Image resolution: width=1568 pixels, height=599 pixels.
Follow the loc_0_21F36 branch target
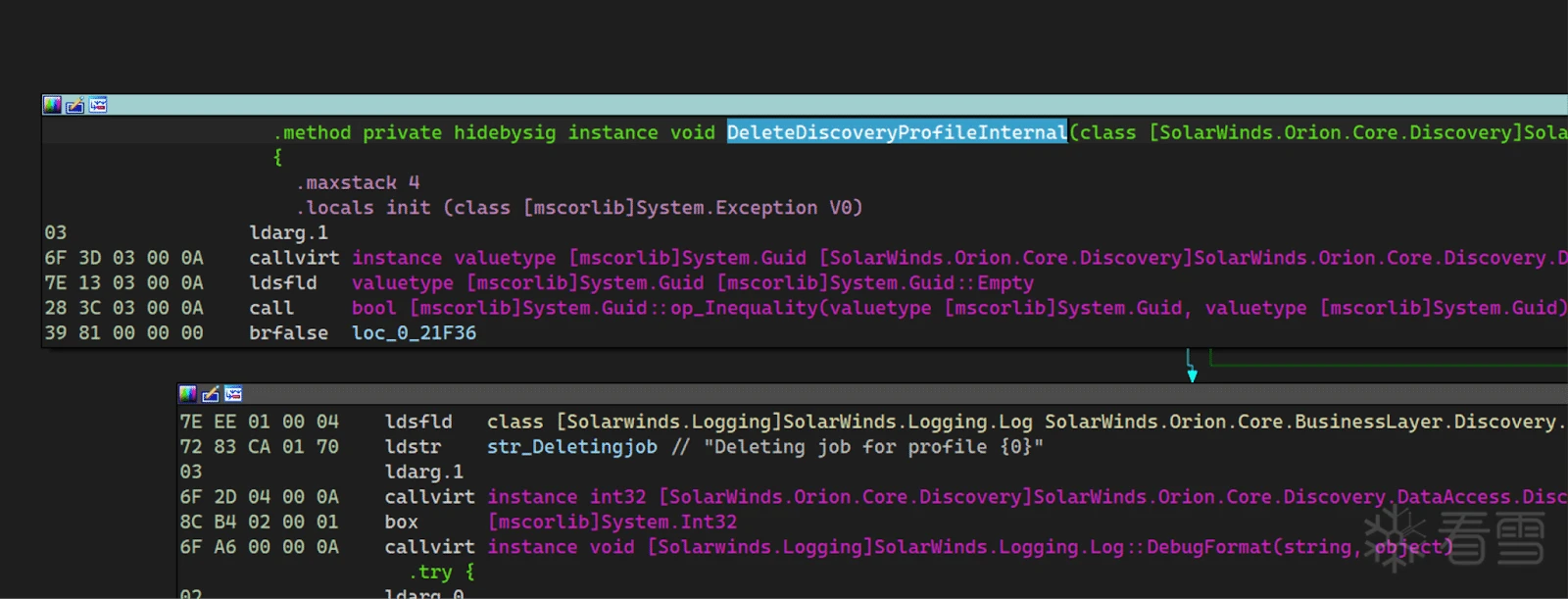(x=414, y=333)
